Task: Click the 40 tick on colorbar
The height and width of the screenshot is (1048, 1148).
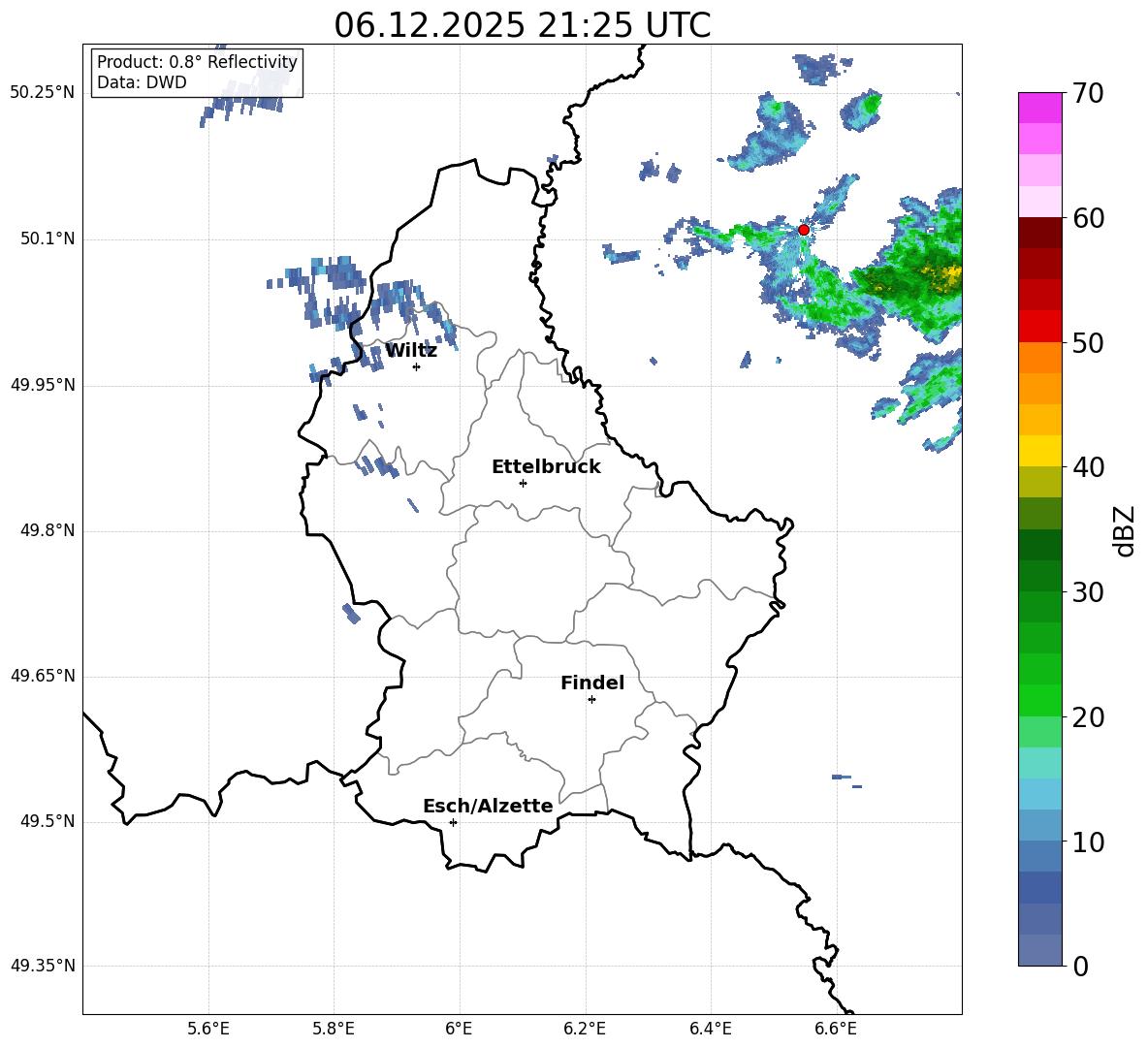Action: 1088,467
